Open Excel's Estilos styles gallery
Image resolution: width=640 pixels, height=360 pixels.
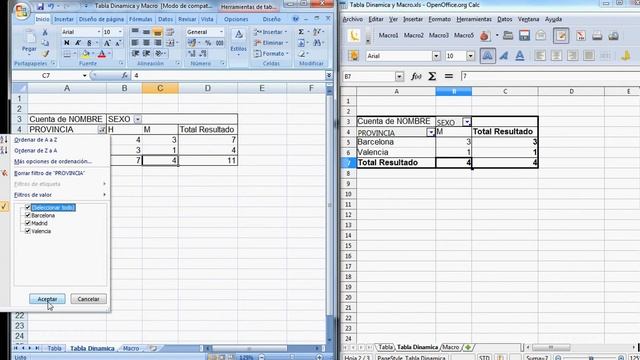[238, 42]
